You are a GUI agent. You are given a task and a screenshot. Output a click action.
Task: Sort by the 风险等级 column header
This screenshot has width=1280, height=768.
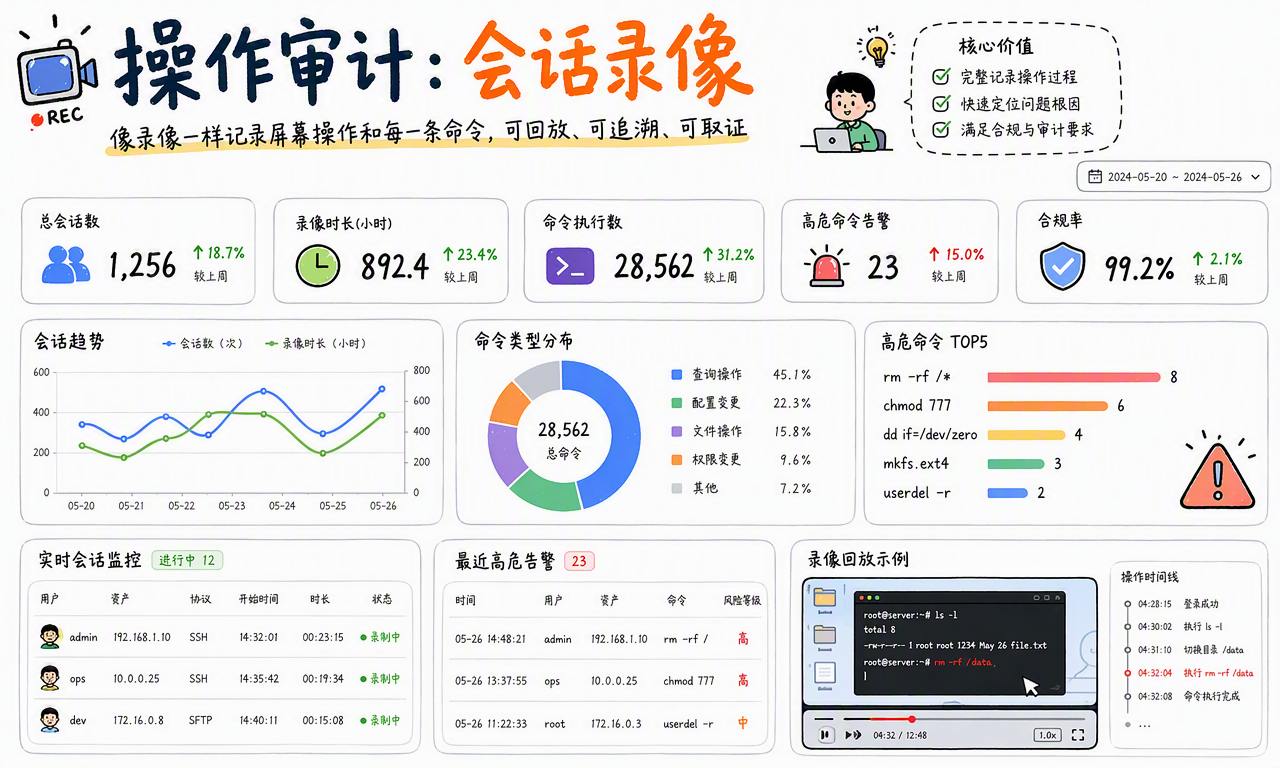point(742,601)
